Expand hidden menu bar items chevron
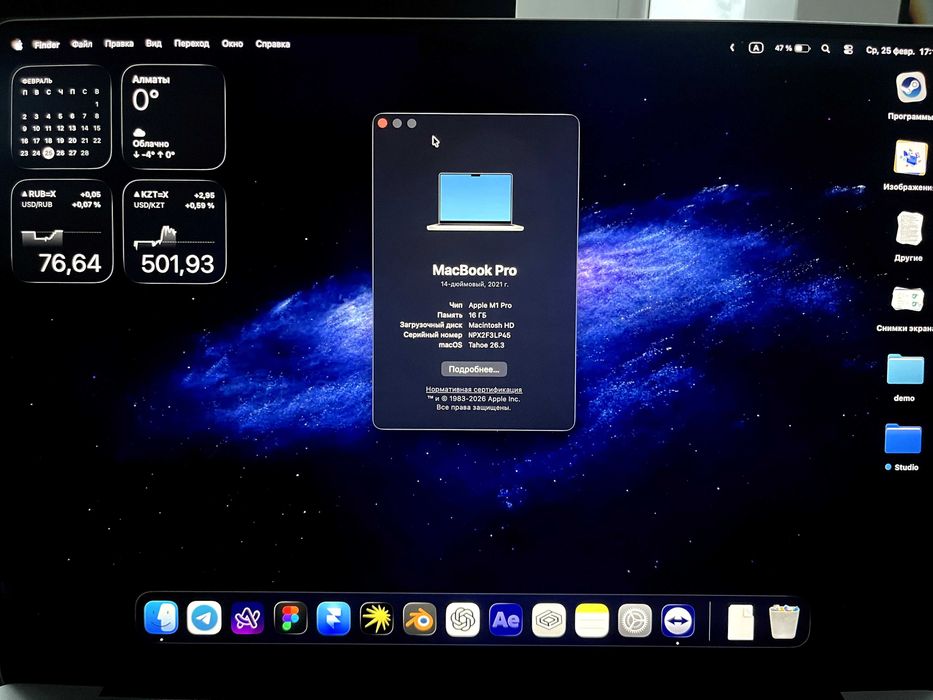Screen dimensions: 933x700 (732, 48)
